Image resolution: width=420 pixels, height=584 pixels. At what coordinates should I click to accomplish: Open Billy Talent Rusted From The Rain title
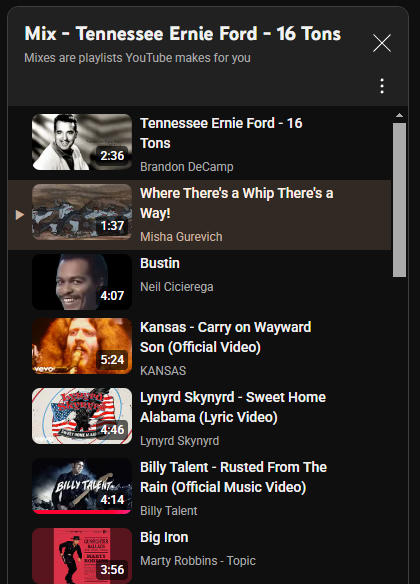233,477
